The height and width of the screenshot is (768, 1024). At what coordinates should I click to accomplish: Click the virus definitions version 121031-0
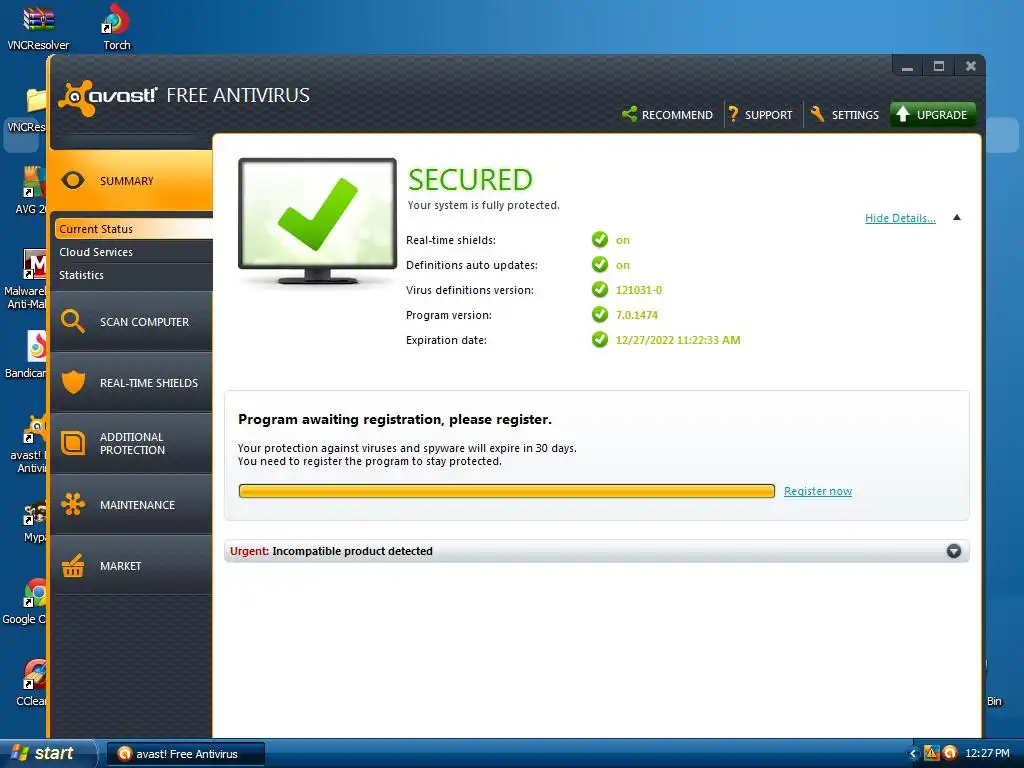(639, 290)
